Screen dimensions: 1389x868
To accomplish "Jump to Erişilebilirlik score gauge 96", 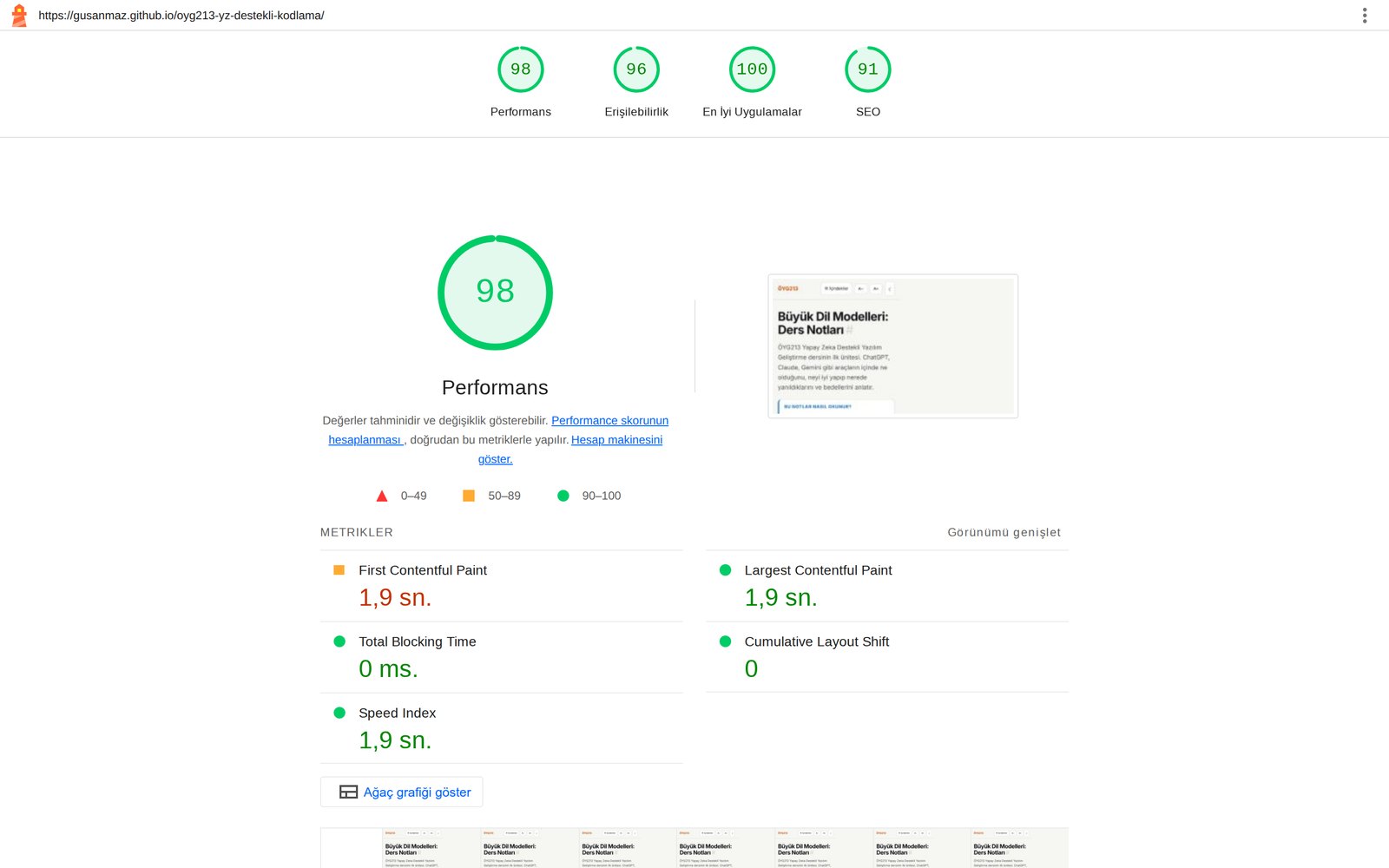I will coord(636,82).
